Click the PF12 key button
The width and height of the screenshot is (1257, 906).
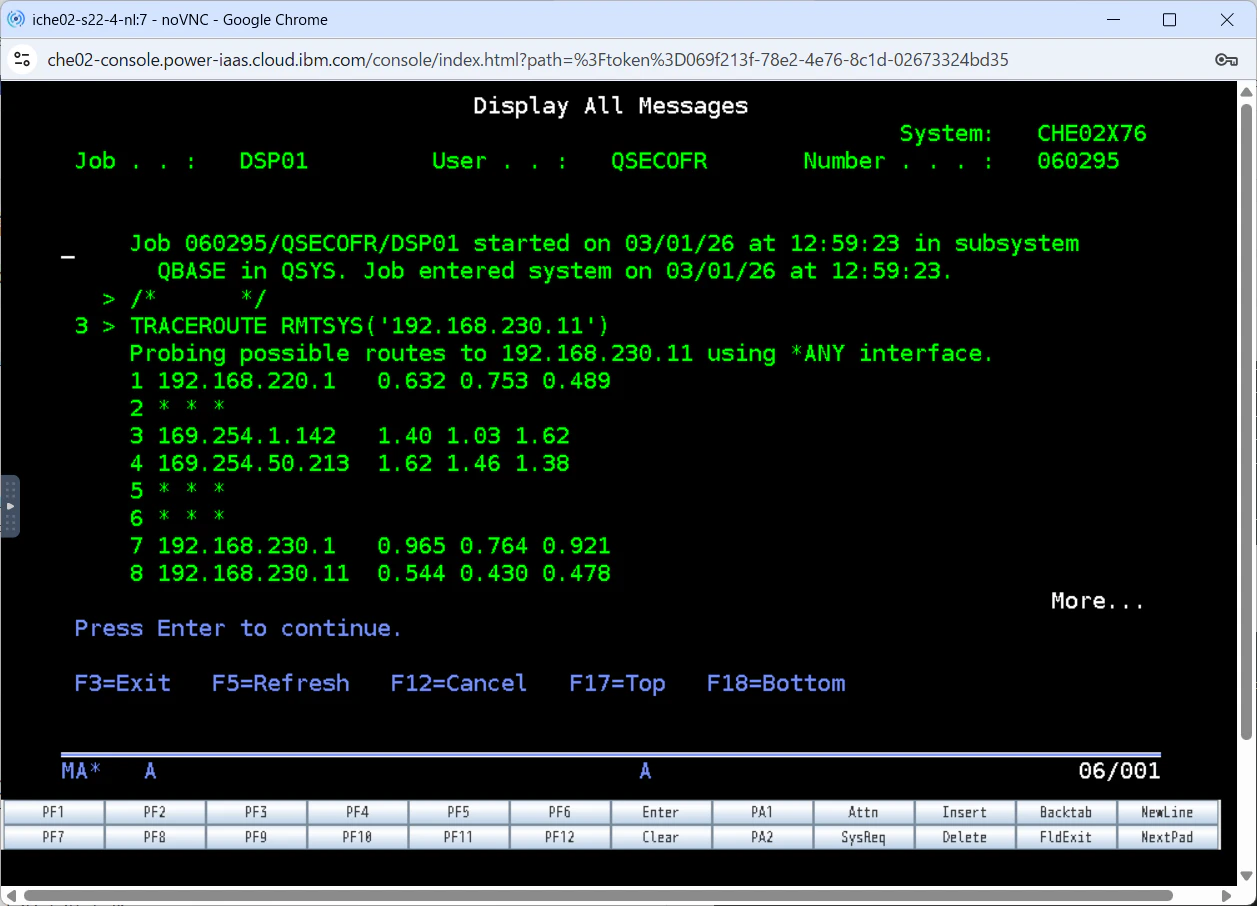coord(560,837)
